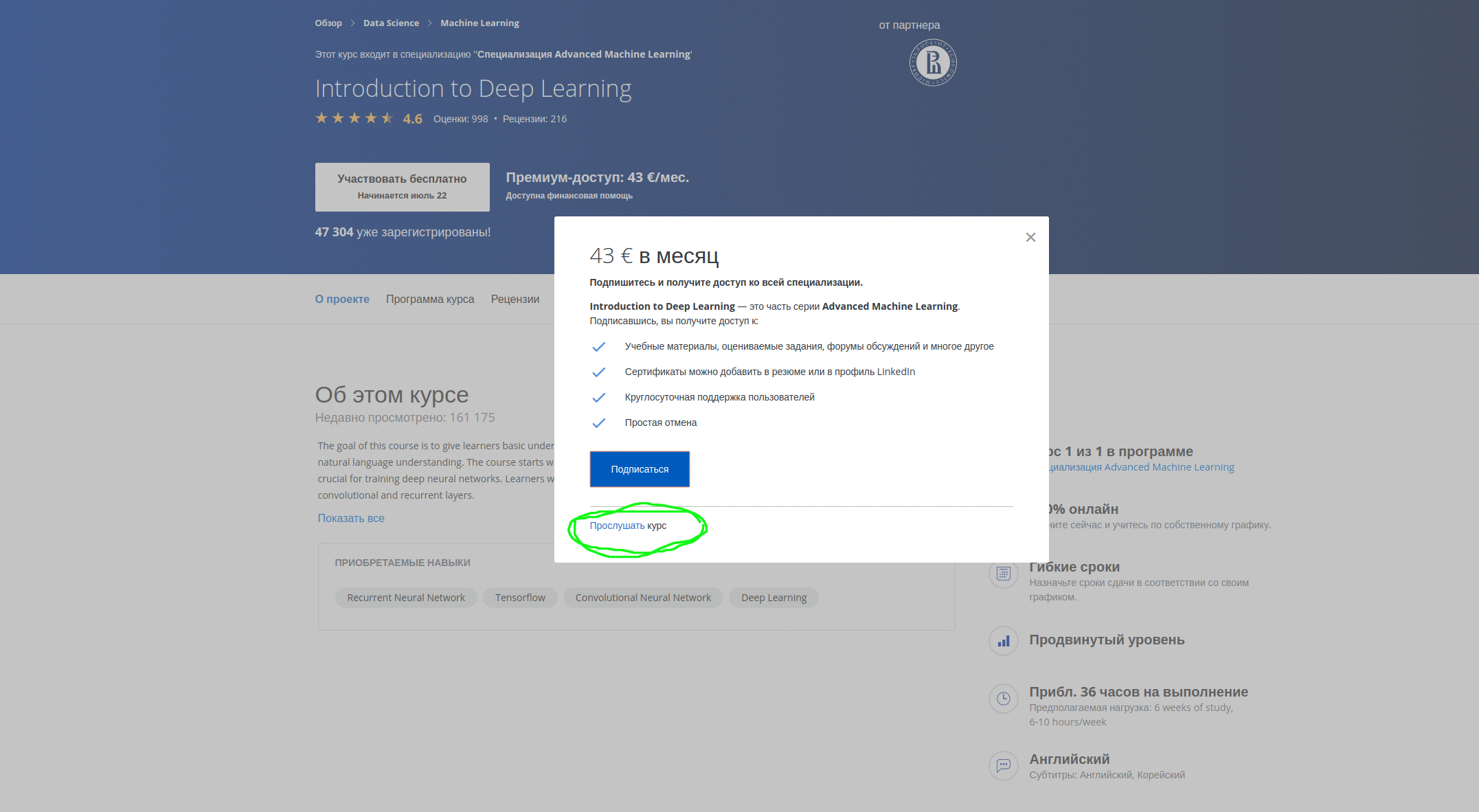Open the Рецензии tab

coord(515,299)
